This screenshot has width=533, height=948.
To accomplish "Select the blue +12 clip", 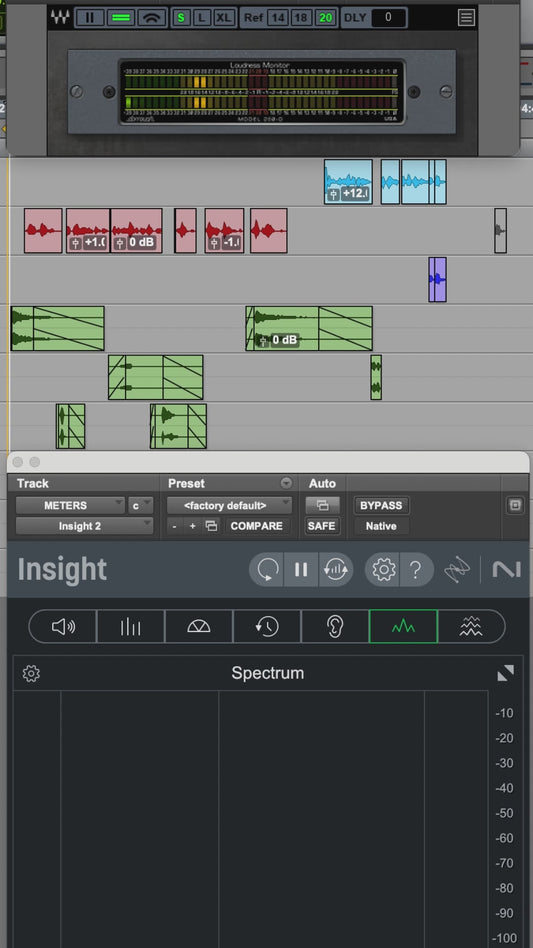I will [348, 181].
